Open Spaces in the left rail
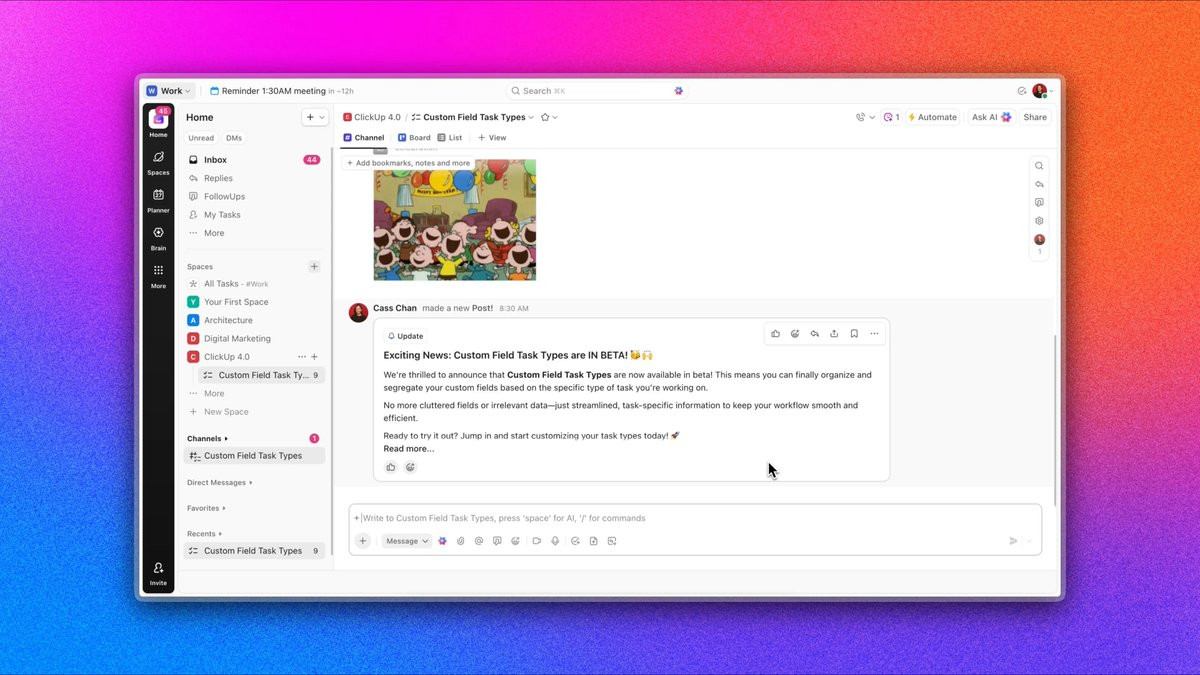The width and height of the screenshot is (1200, 675). pyautogui.click(x=158, y=162)
